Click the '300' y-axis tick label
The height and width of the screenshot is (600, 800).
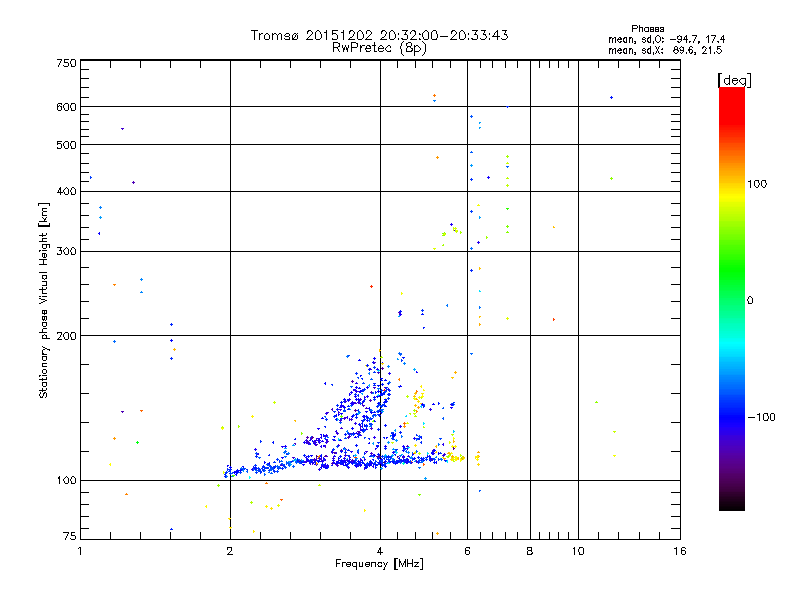click(66, 252)
